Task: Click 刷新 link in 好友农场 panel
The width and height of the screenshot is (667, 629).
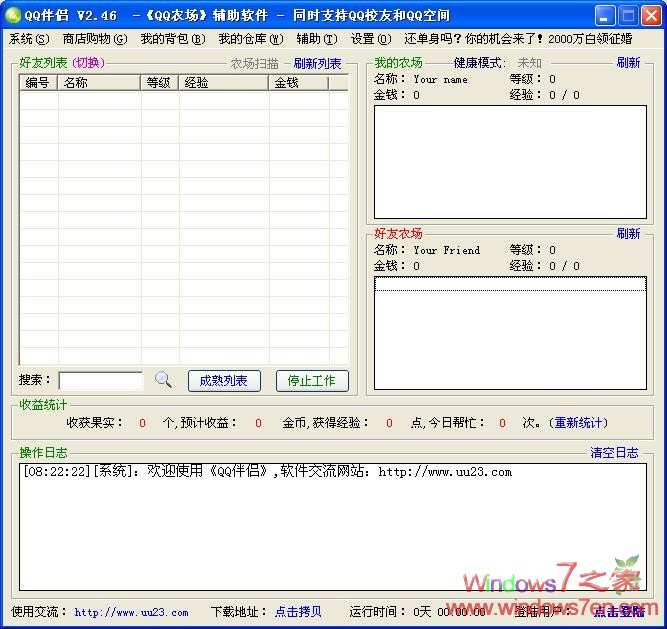Action: coord(628,234)
